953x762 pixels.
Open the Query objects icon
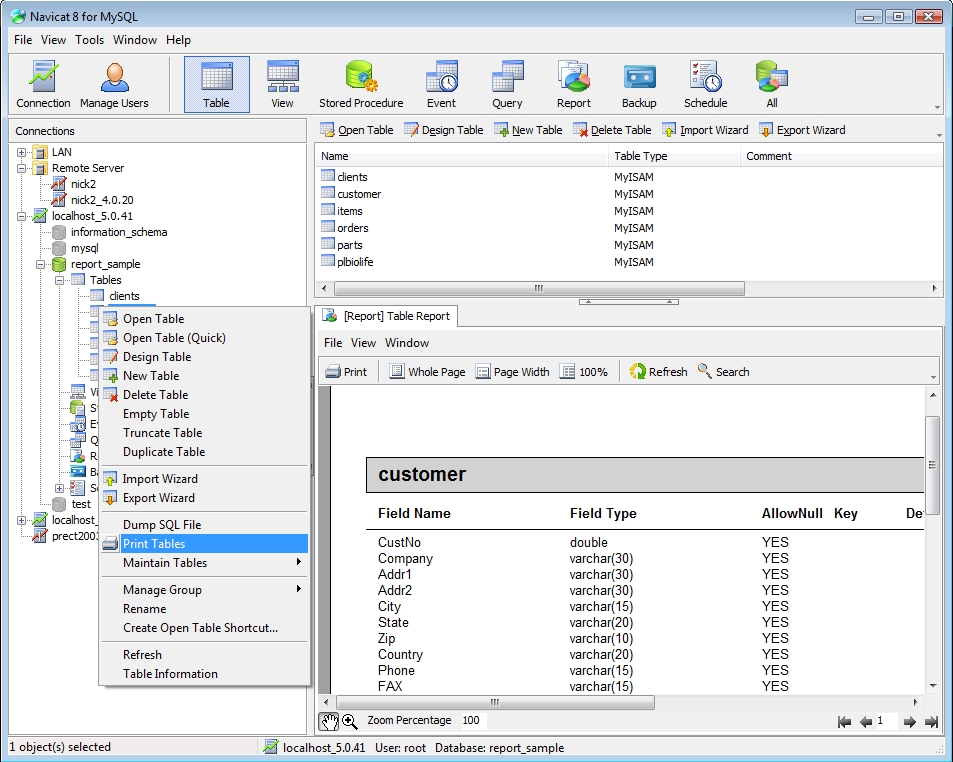pyautogui.click(x=507, y=84)
